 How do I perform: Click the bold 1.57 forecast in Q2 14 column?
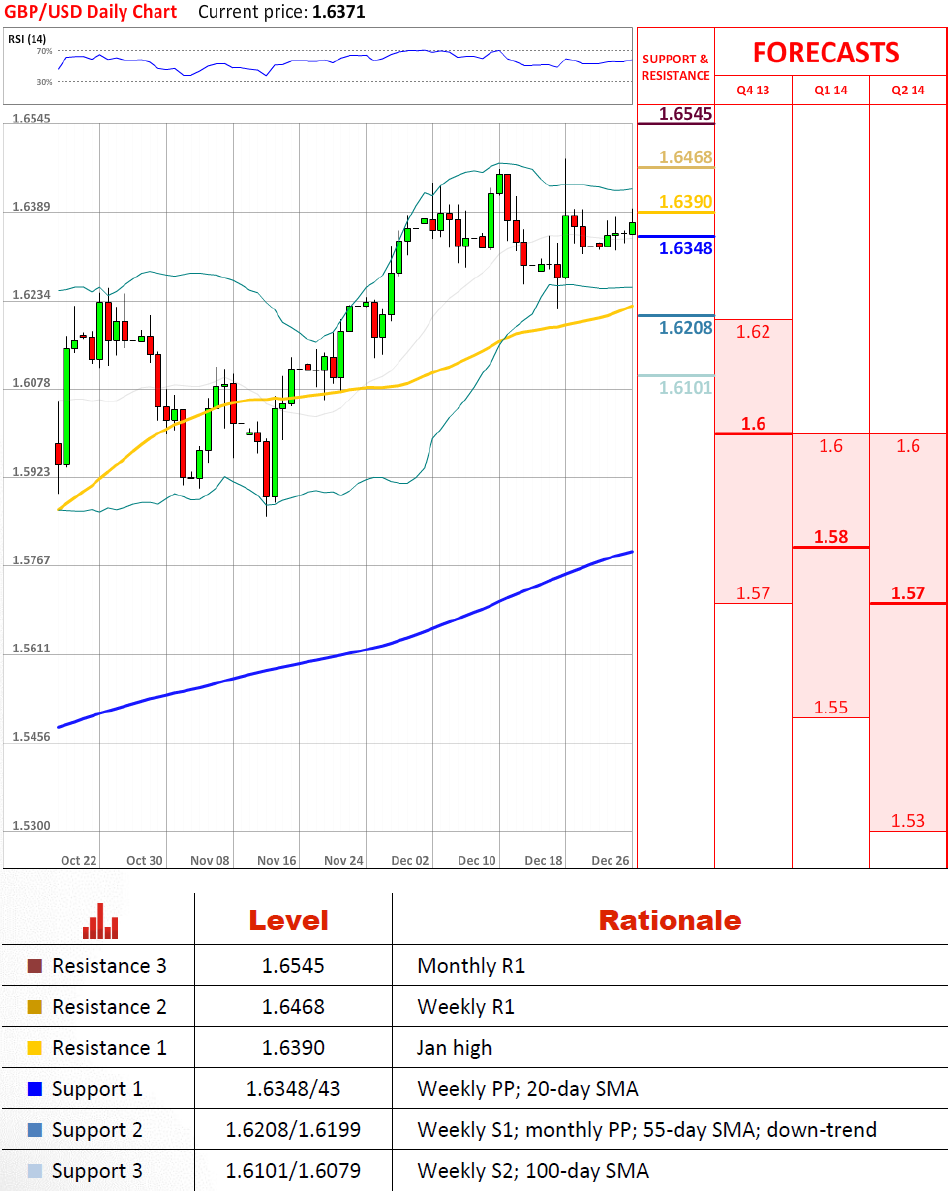pos(908,593)
